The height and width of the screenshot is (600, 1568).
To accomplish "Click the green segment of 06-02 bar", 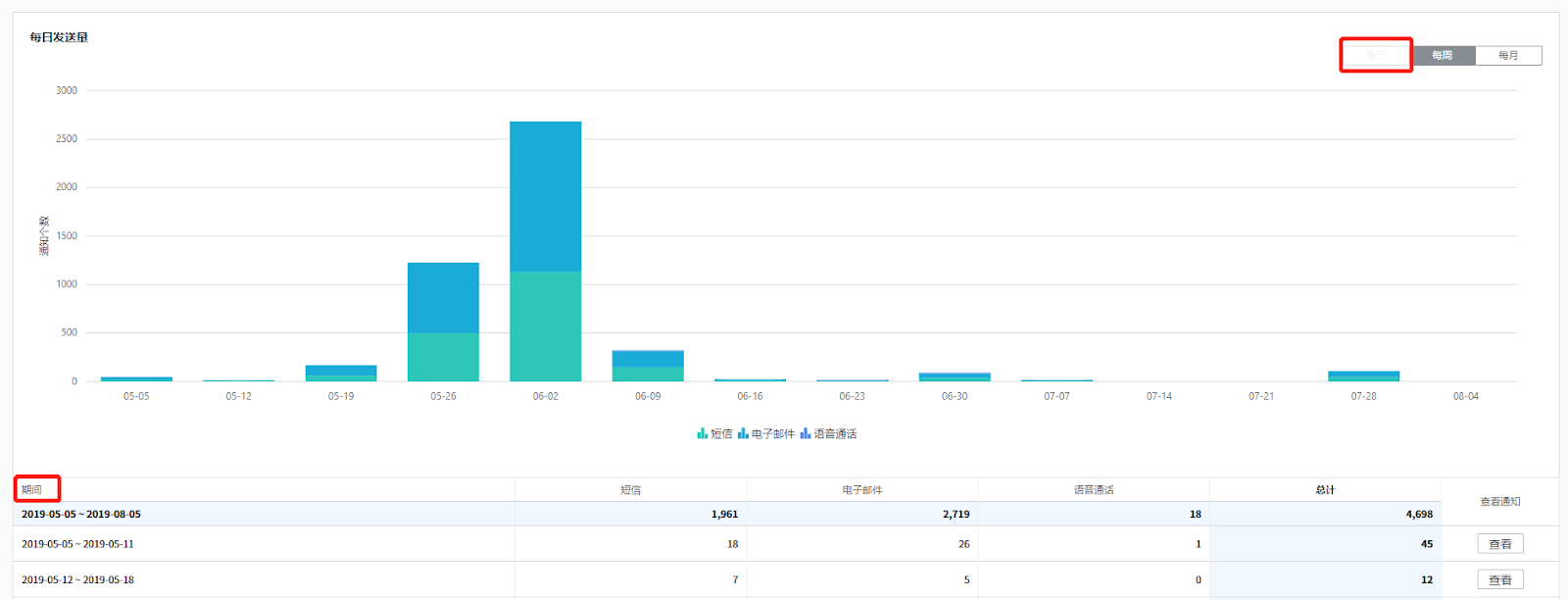I will pyautogui.click(x=545, y=326).
